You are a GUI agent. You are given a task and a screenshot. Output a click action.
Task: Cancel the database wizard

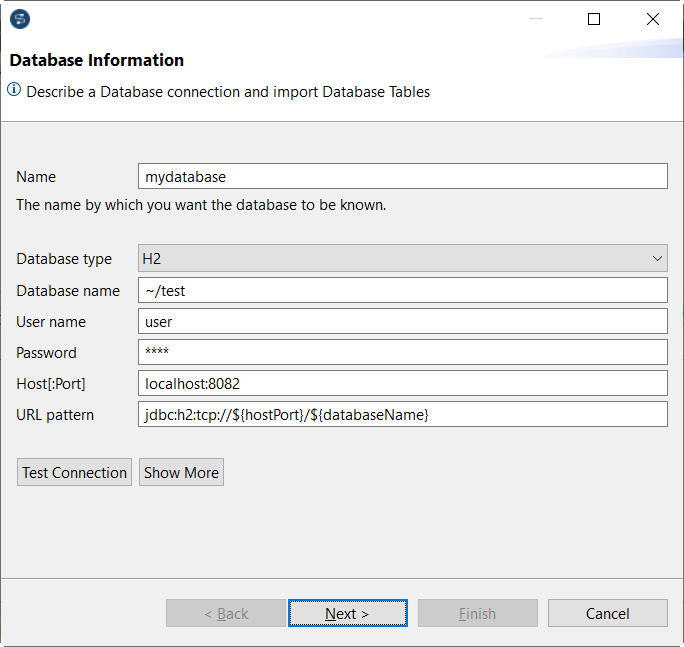[607, 613]
